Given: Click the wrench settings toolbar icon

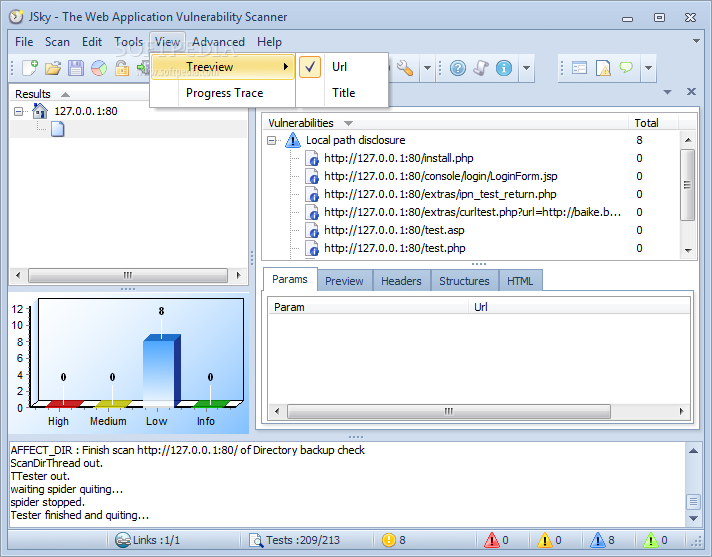Looking at the screenshot, I should pyautogui.click(x=405, y=68).
